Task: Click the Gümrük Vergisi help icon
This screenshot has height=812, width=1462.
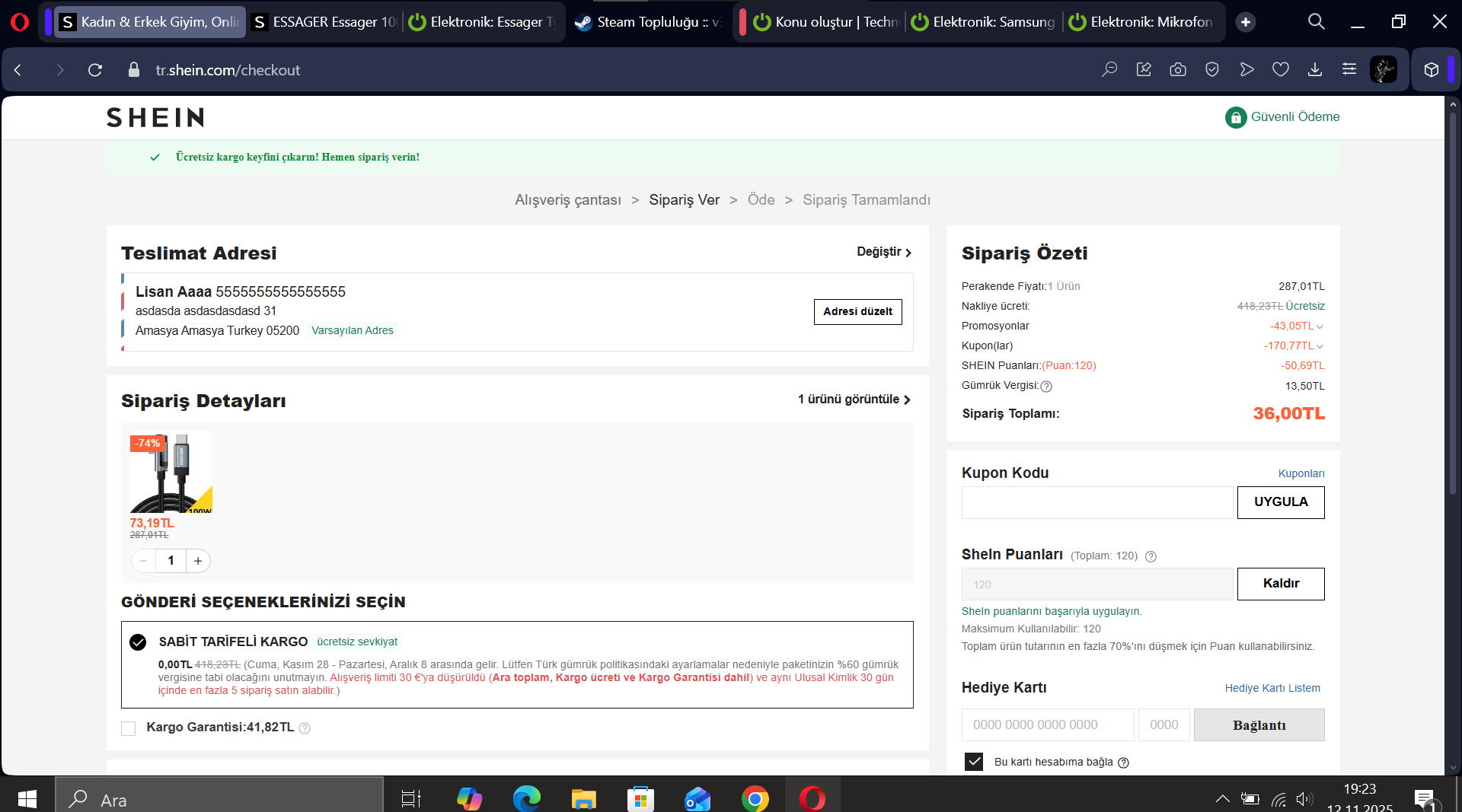Action: [1046, 387]
